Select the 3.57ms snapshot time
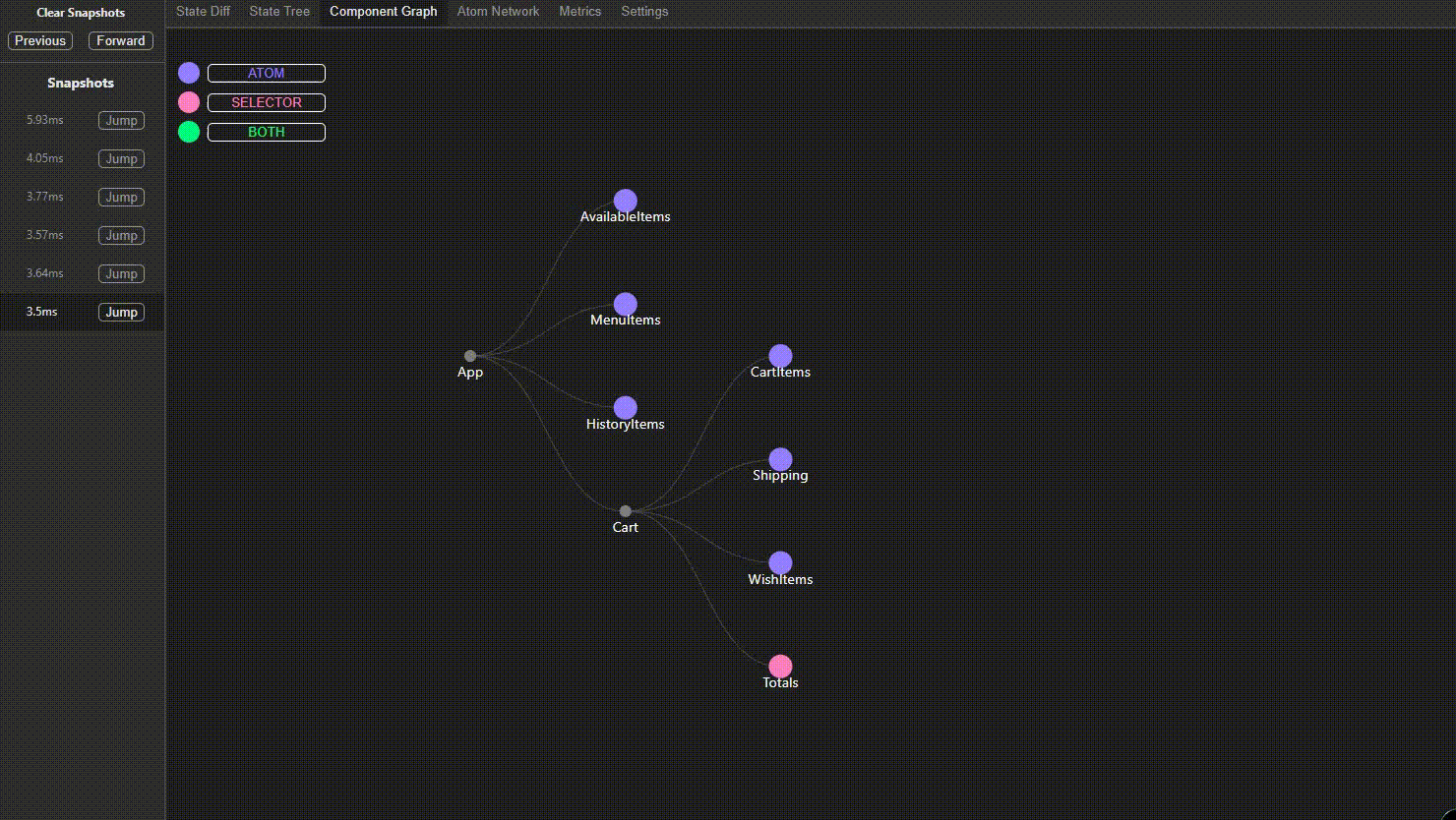The image size is (1456, 820). coord(45,235)
